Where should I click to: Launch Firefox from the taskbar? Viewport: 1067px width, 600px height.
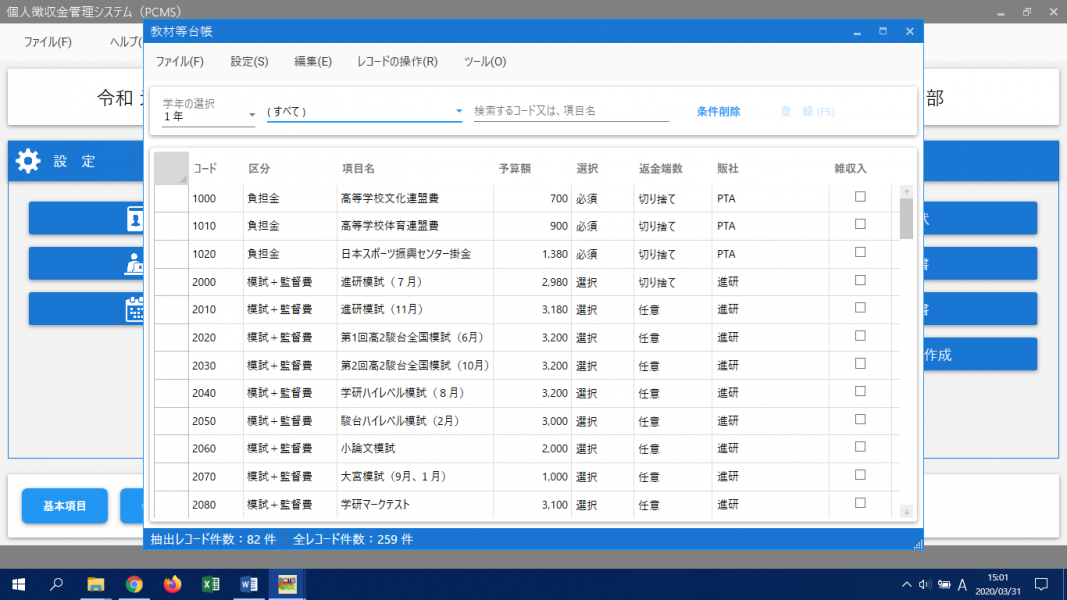click(172, 584)
